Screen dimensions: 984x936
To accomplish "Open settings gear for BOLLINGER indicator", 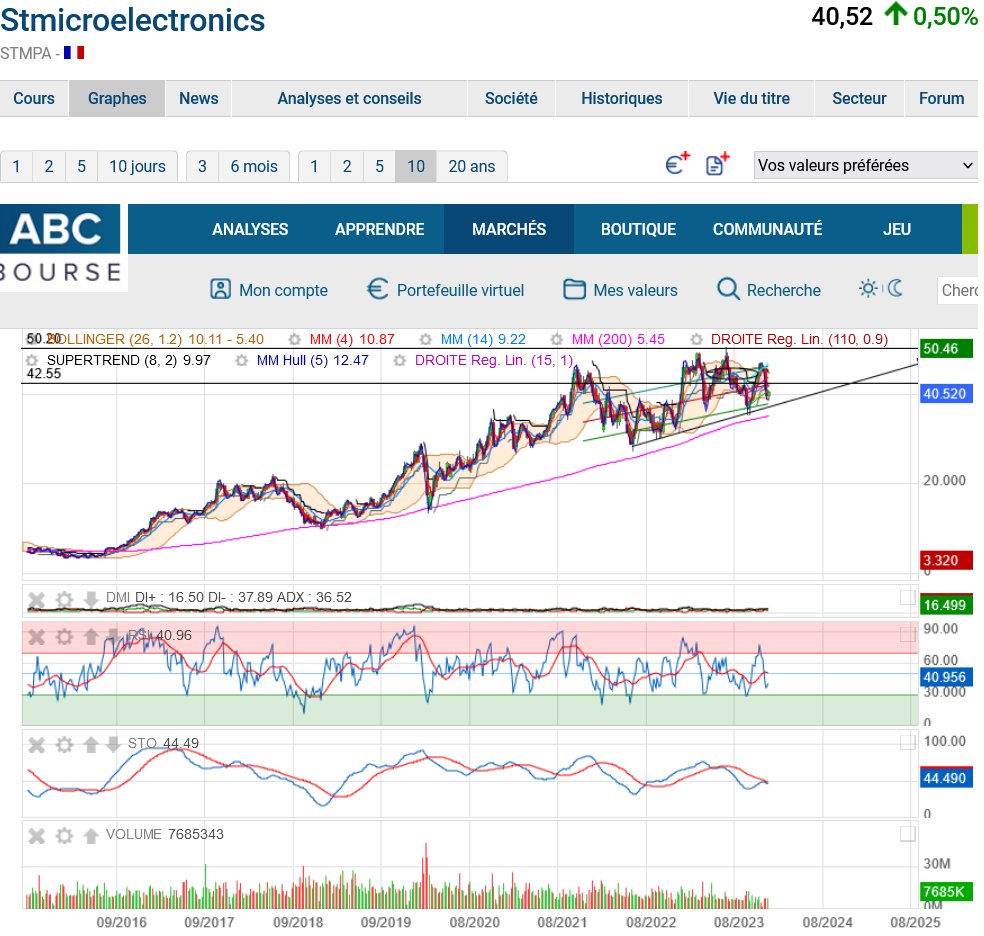I will click(x=32, y=339).
